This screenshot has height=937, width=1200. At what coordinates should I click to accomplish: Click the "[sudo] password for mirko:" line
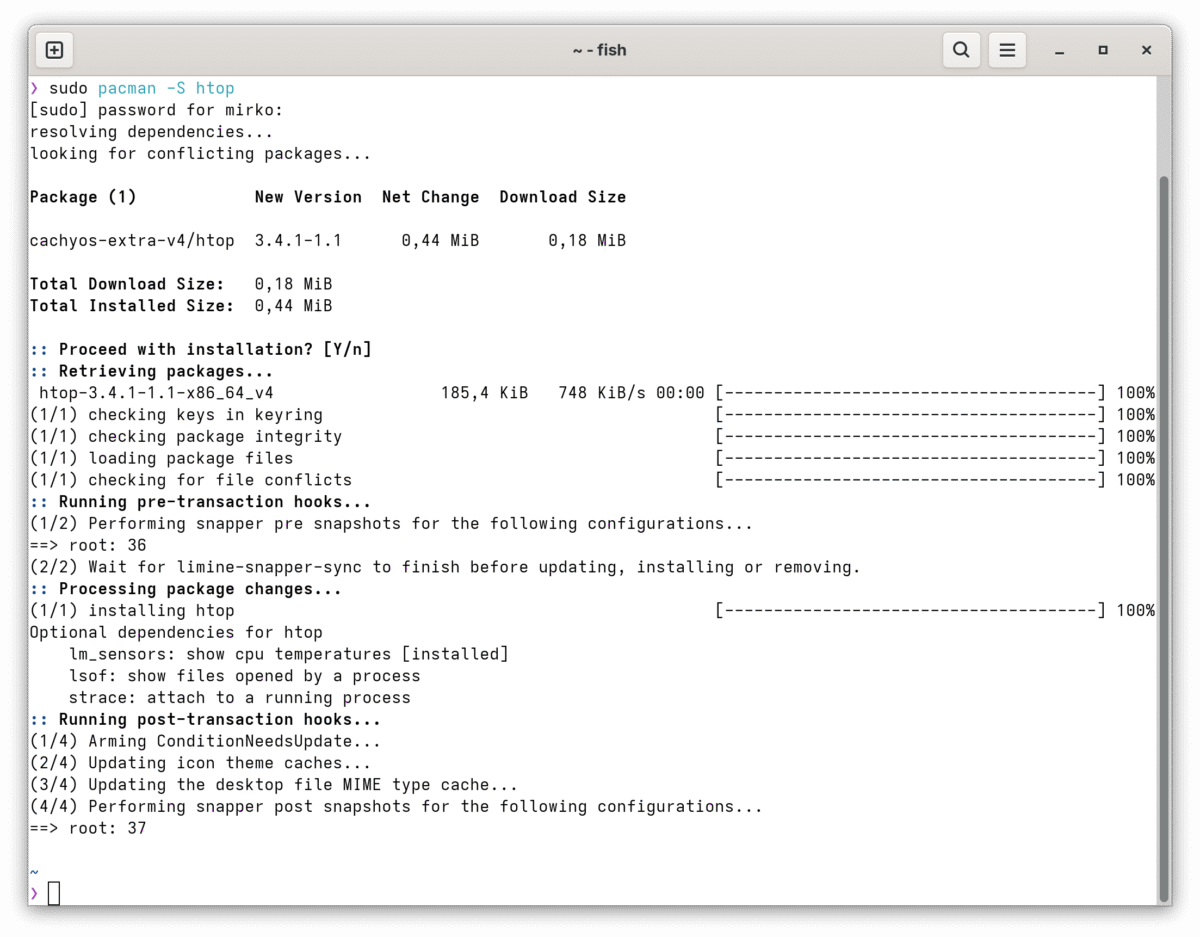coord(156,110)
